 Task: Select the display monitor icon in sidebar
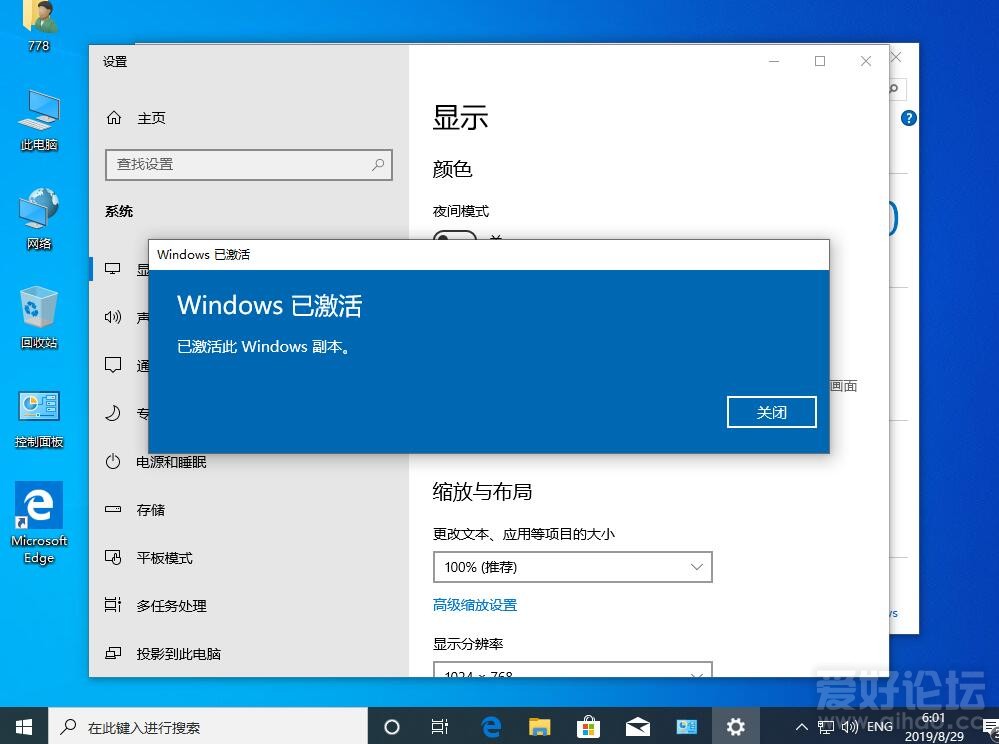tap(113, 269)
